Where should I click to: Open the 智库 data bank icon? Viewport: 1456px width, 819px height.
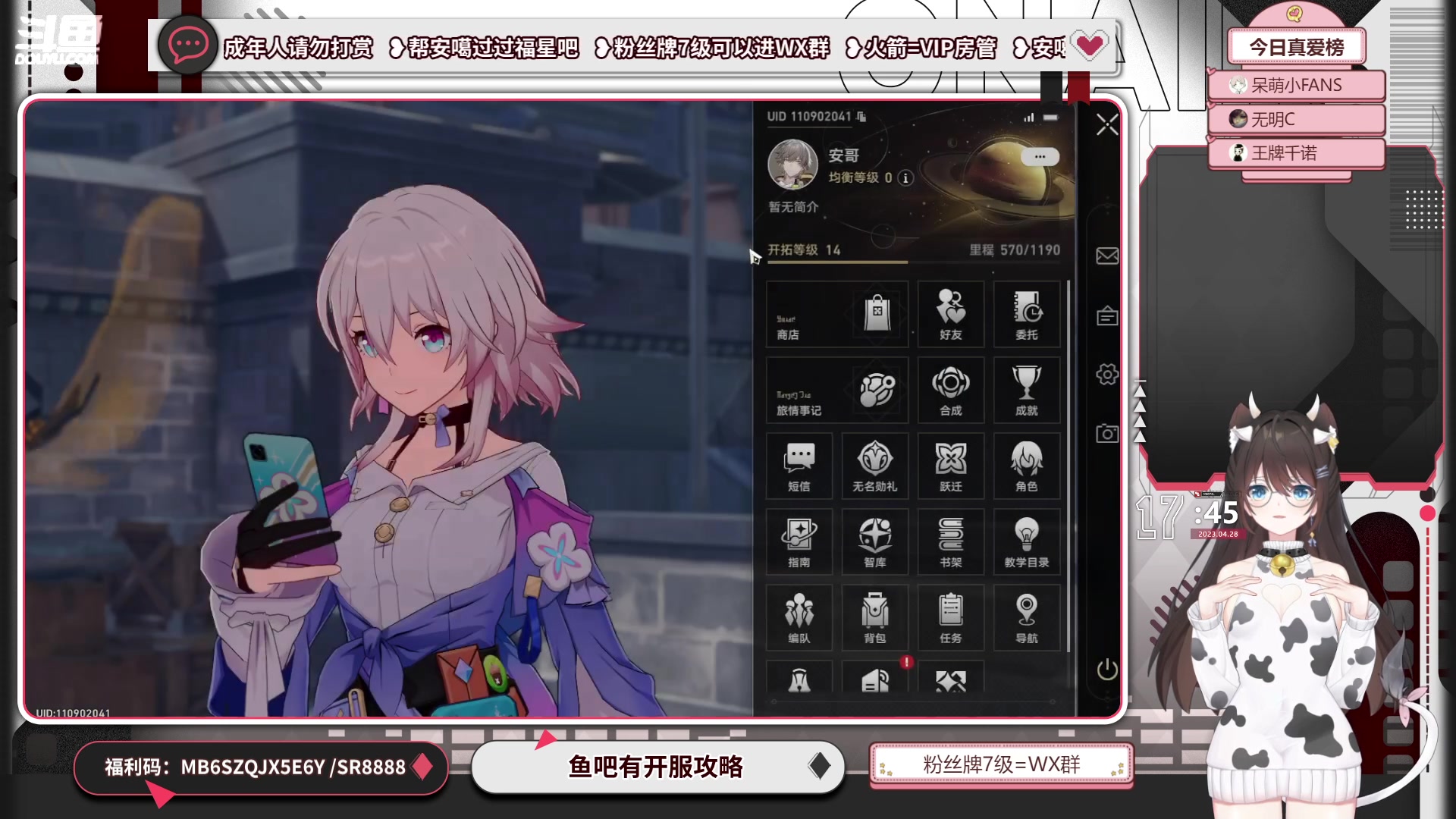(875, 542)
